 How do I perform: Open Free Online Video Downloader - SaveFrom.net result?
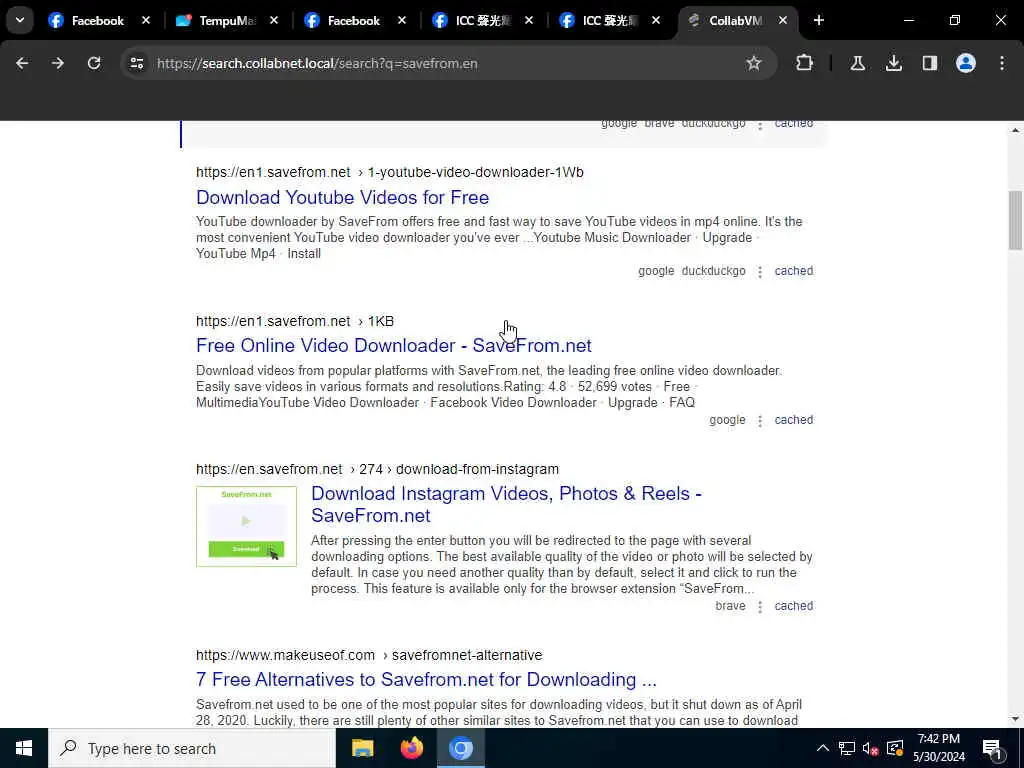[x=394, y=345]
